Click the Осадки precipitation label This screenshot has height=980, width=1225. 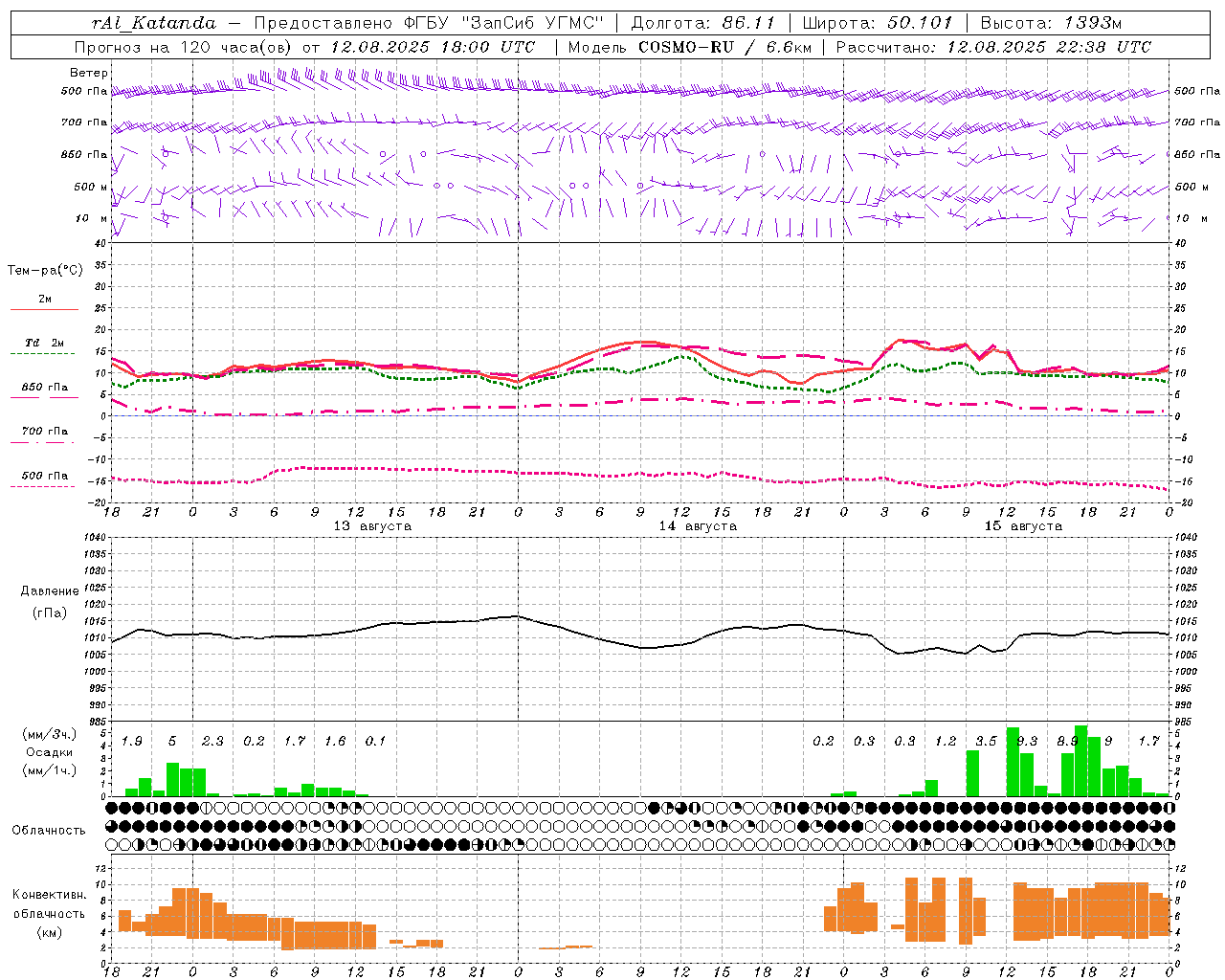coord(49,752)
